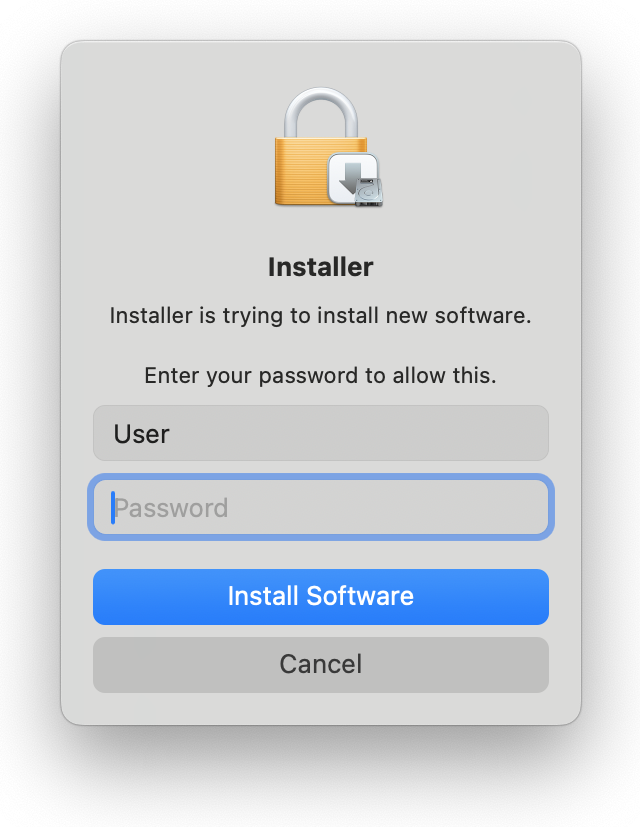This screenshot has width=640, height=827.
Task: Click 'Enter your password to allow this' text
Action: (320, 376)
